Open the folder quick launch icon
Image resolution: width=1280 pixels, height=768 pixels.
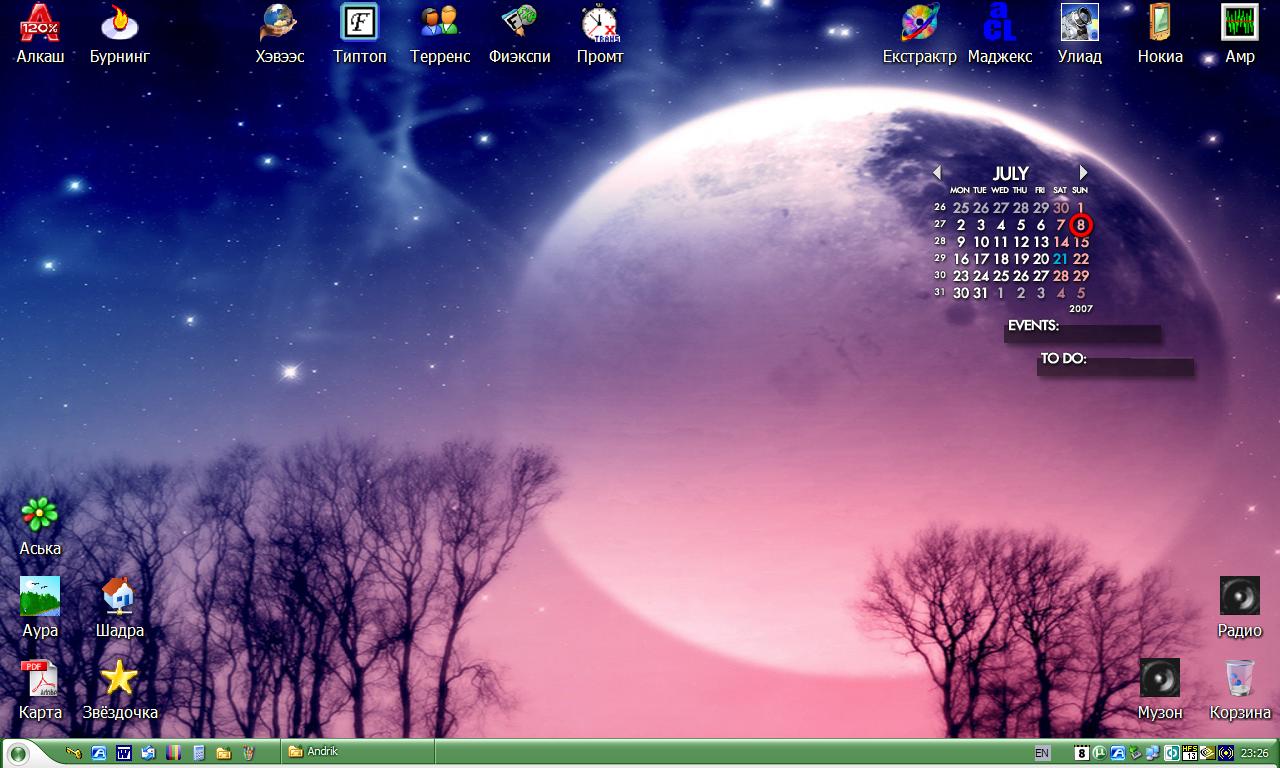pos(223,753)
